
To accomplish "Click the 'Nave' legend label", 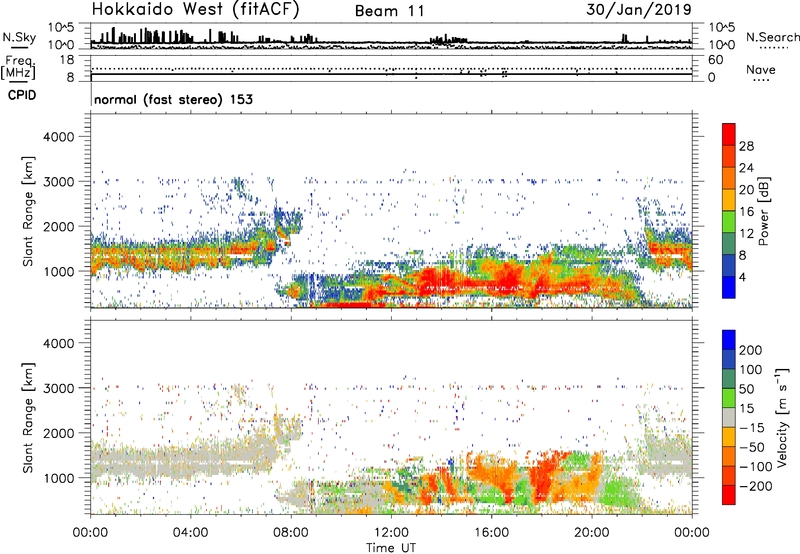I will (x=761, y=70).
